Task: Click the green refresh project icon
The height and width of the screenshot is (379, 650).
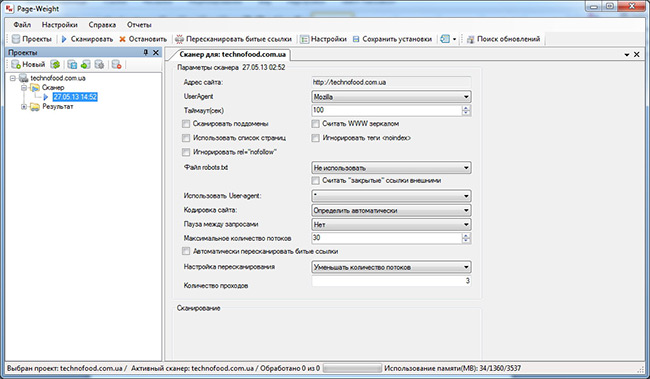Action: [55, 64]
